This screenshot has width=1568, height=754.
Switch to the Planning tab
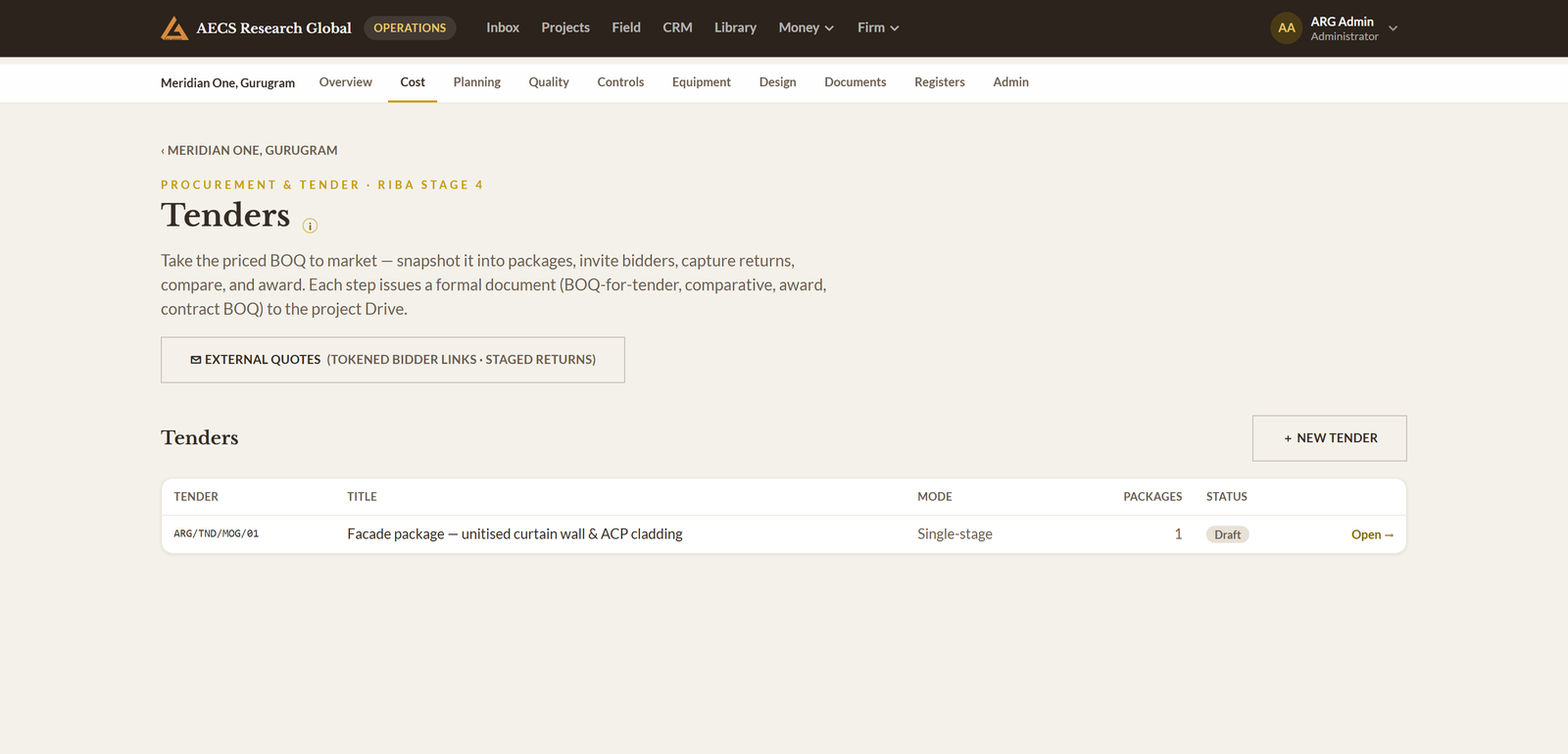coord(477,82)
